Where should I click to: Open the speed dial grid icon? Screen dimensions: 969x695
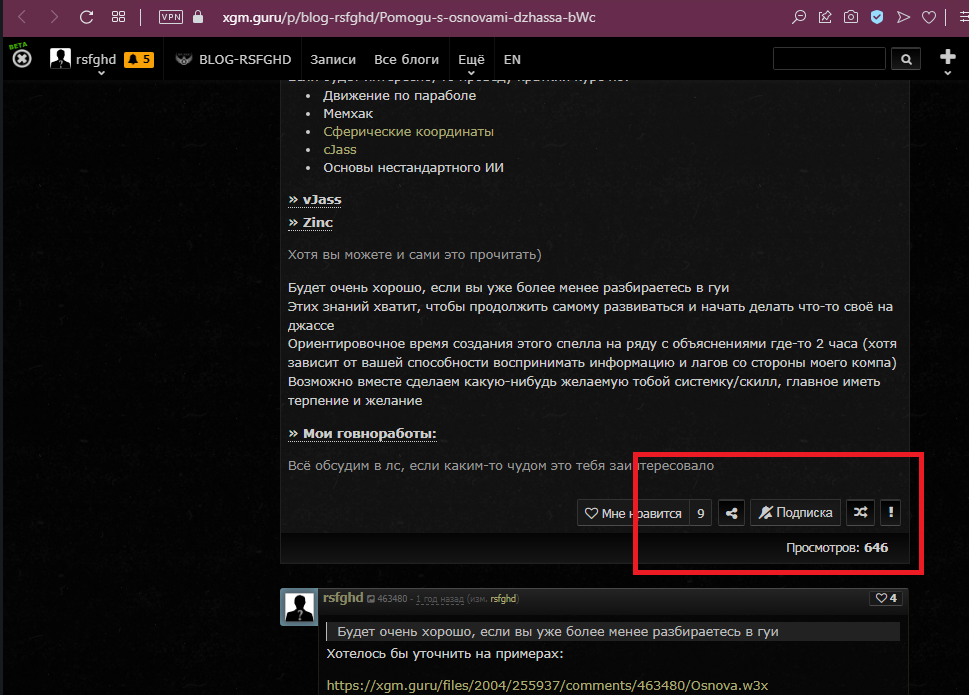(x=118, y=17)
